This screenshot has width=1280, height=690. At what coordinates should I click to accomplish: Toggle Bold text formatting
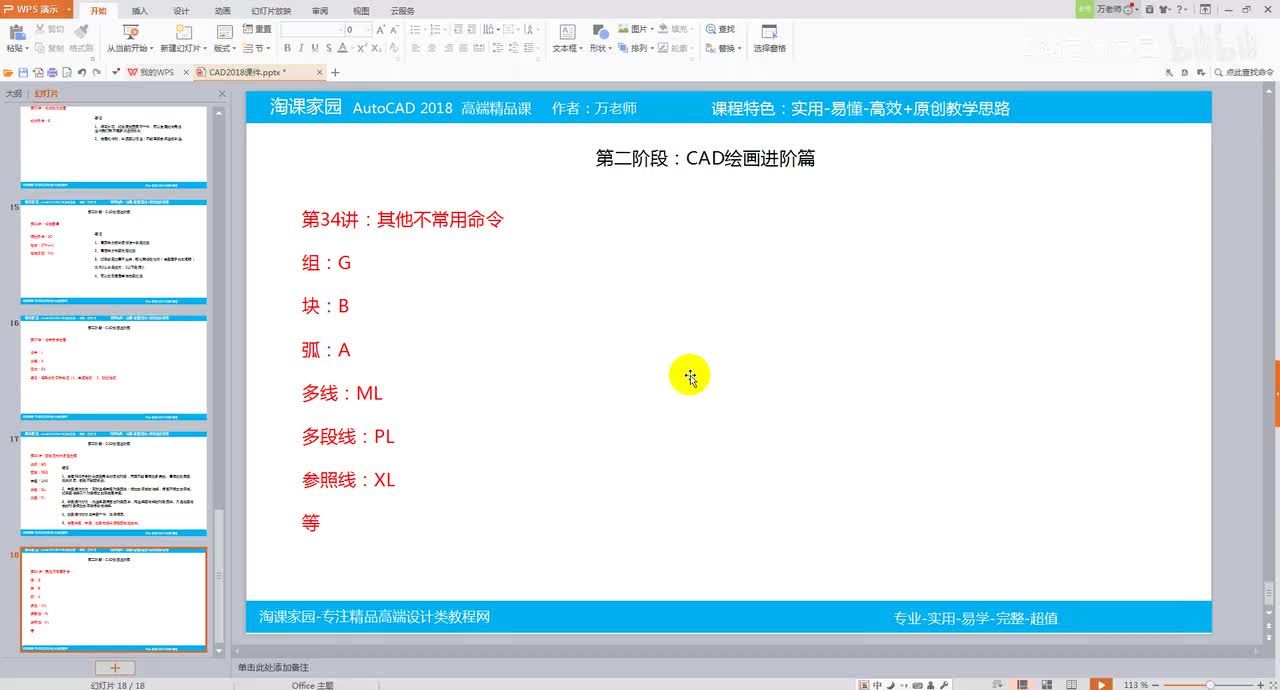pos(287,48)
